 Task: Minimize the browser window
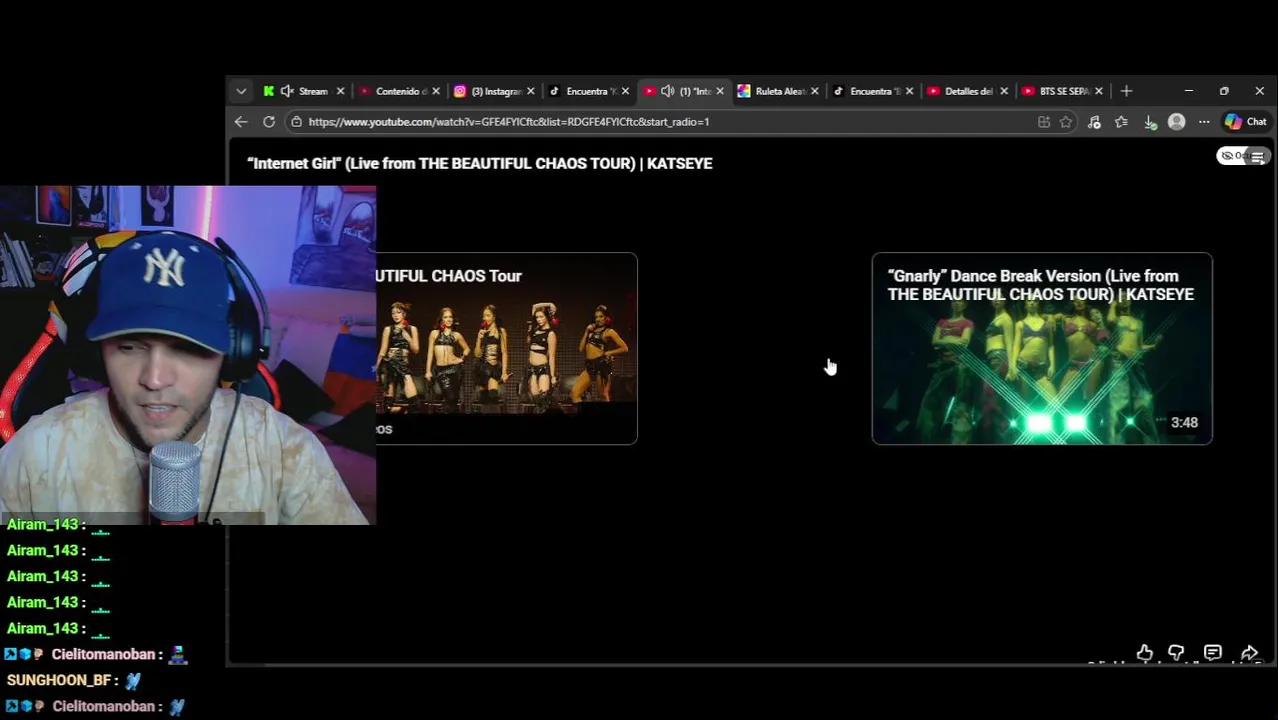tap(1189, 91)
